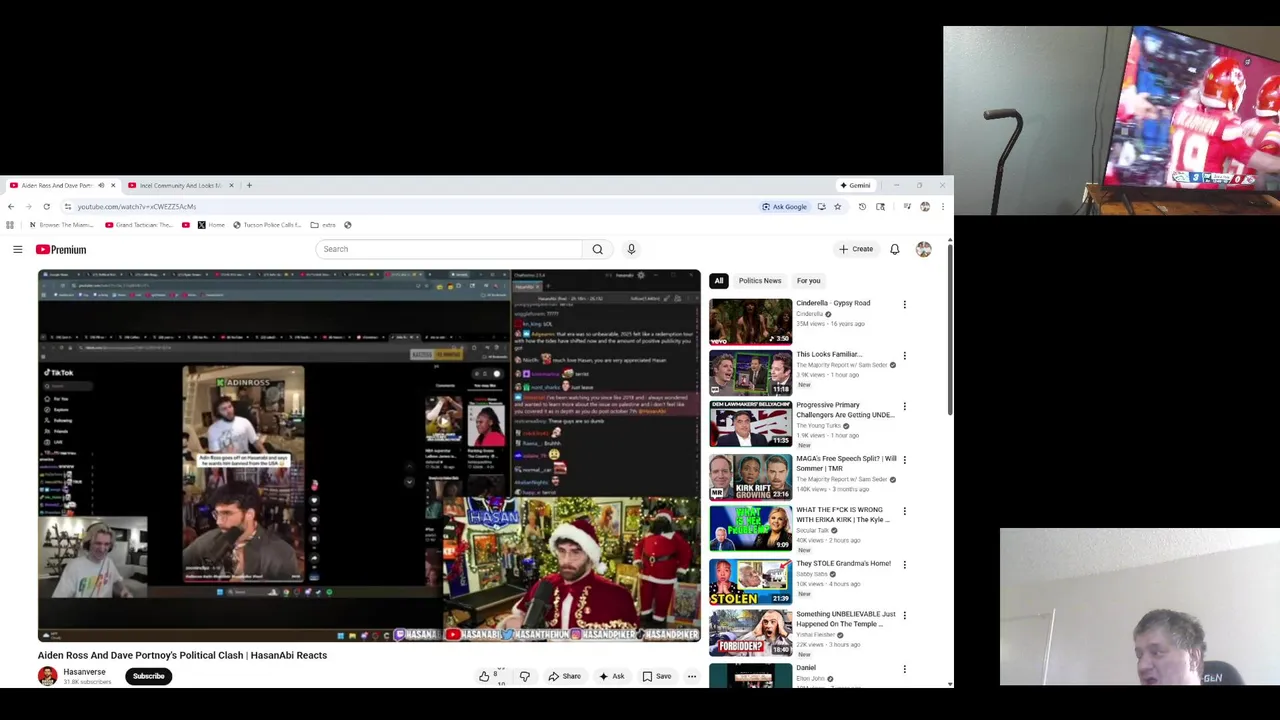Open the Chrome three-dot menu

pyautogui.click(x=942, y=207)
